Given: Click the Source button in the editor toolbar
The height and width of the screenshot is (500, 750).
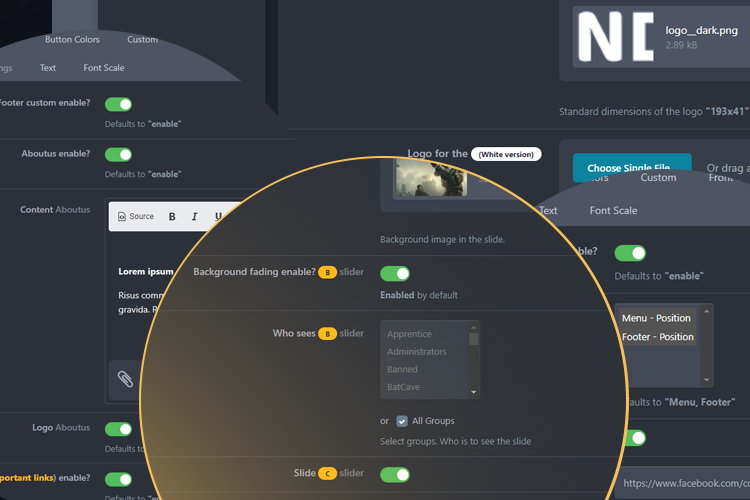Looking at the screenshot, I should click(x=136, y=216).
